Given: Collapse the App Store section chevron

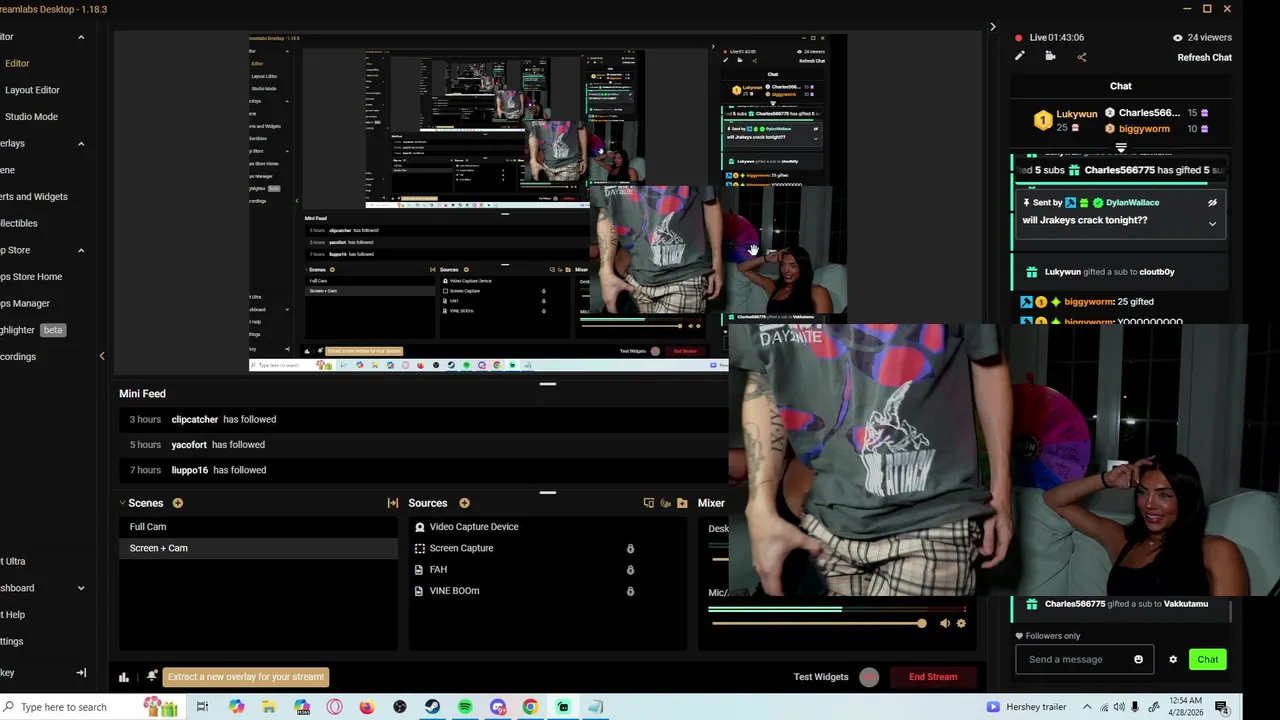Looking at the screenshot, I should 81,250.
